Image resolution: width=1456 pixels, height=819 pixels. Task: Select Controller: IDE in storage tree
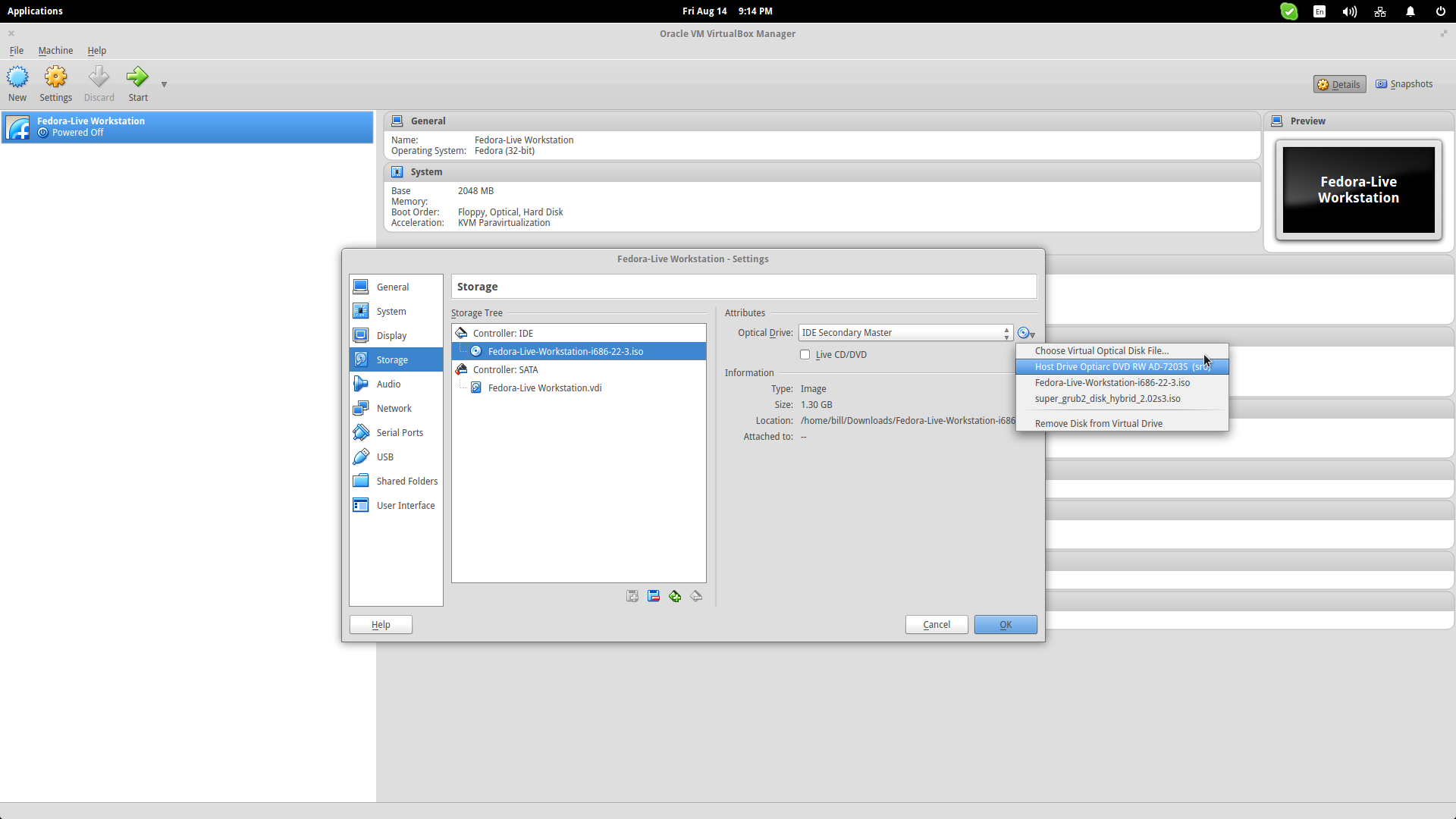579,333
